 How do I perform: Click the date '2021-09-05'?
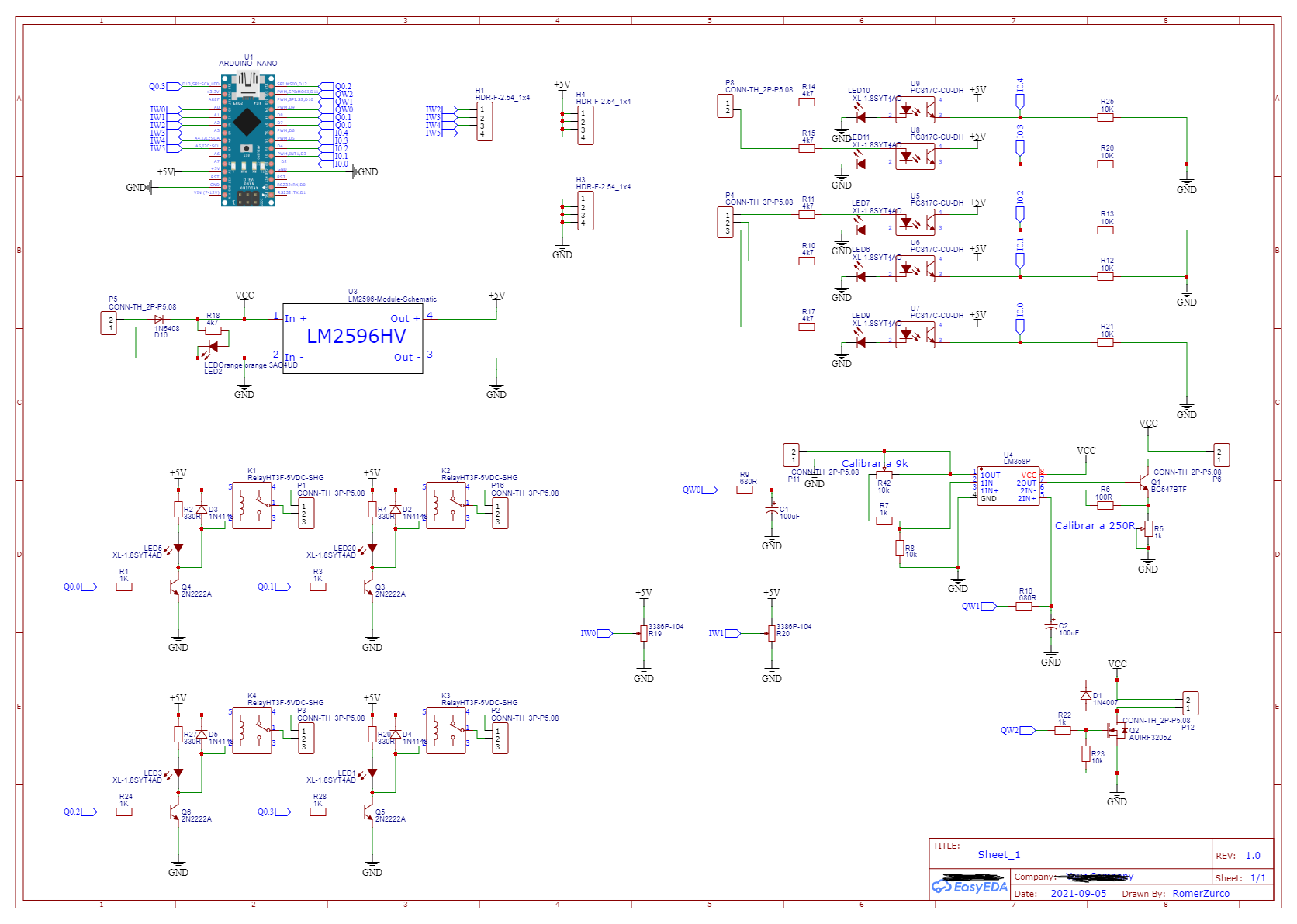[x=1078, y=893]
